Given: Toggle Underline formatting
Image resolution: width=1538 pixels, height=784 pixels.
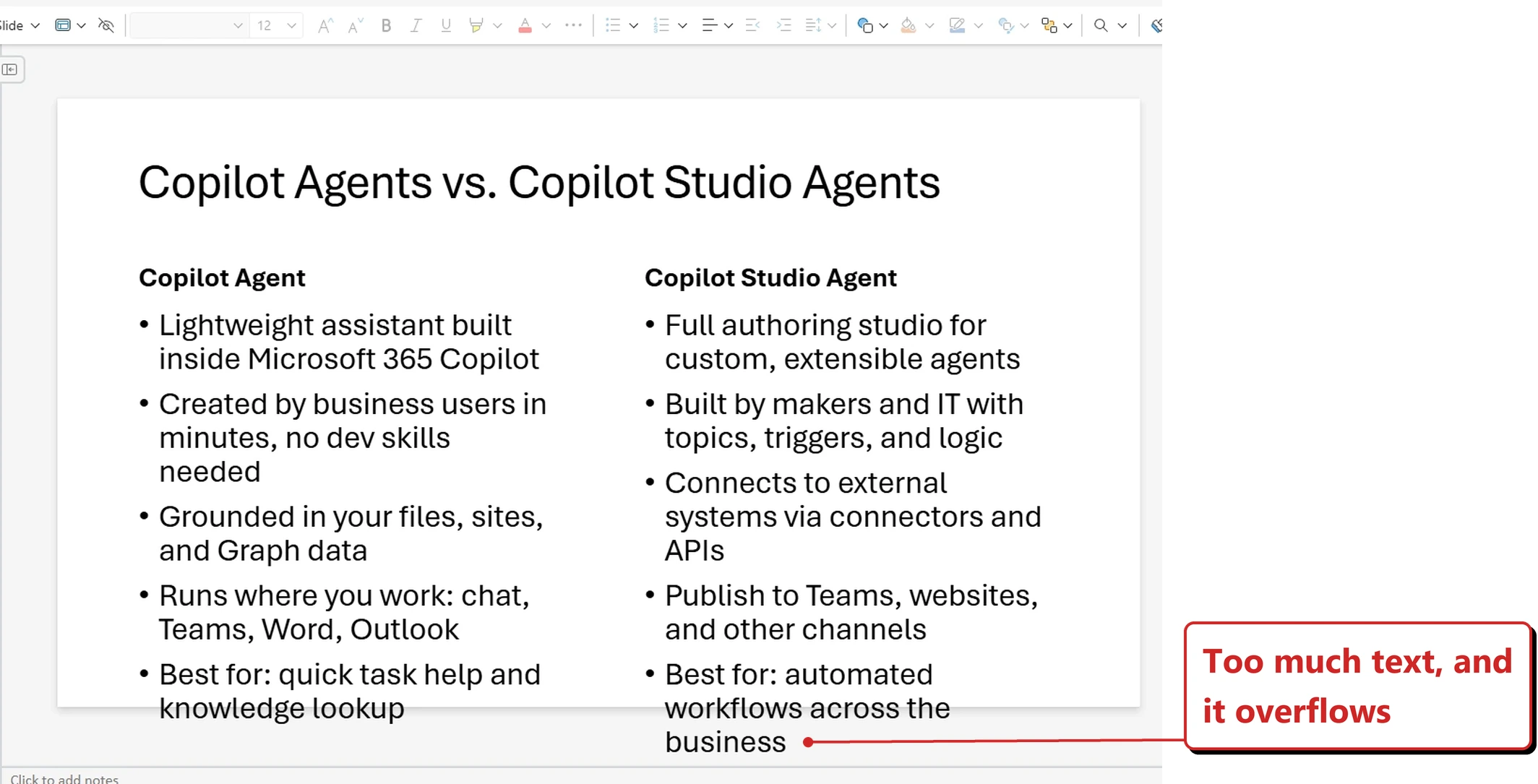Looking at the screenshot, I should (x=446, y=25).
